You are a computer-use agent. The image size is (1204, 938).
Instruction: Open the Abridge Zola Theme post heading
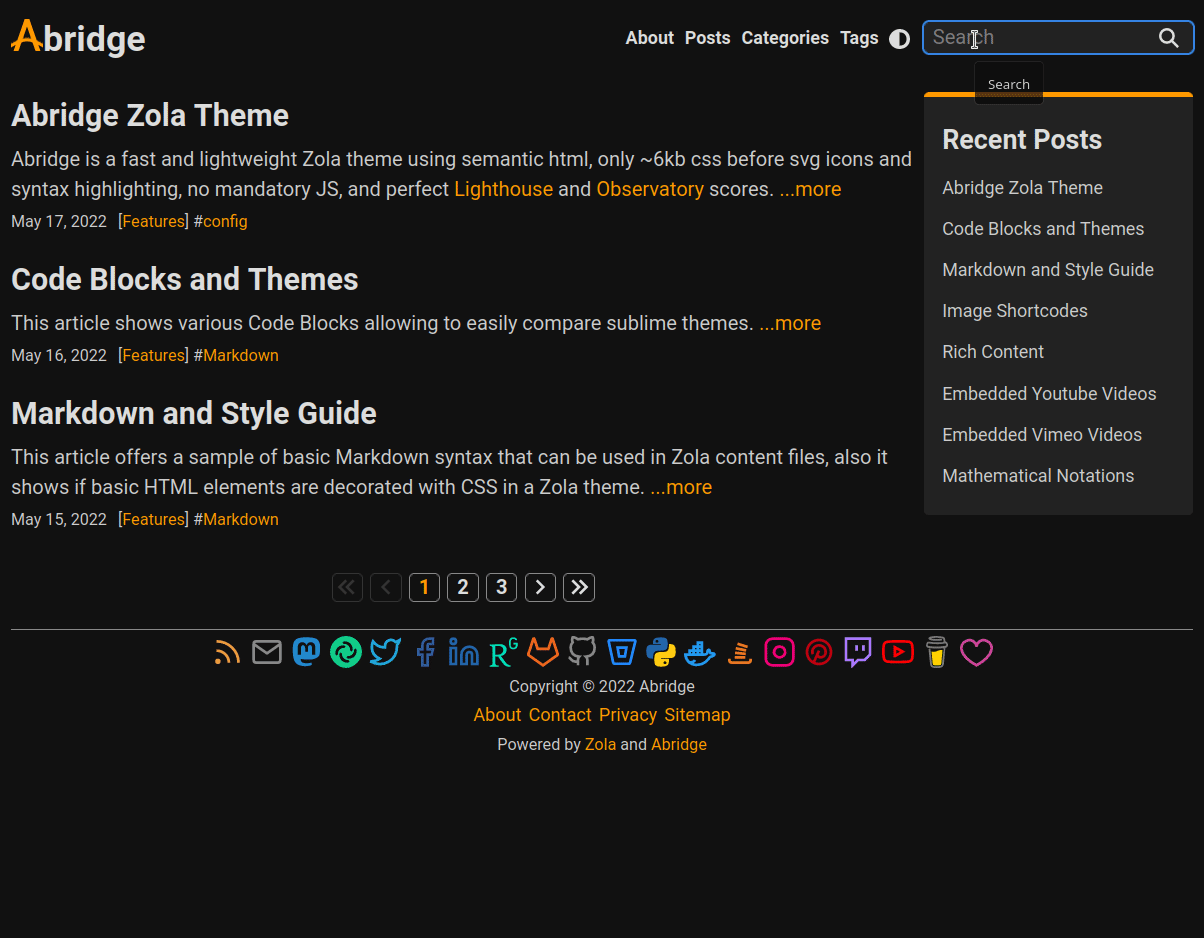(x=150, y=115)
